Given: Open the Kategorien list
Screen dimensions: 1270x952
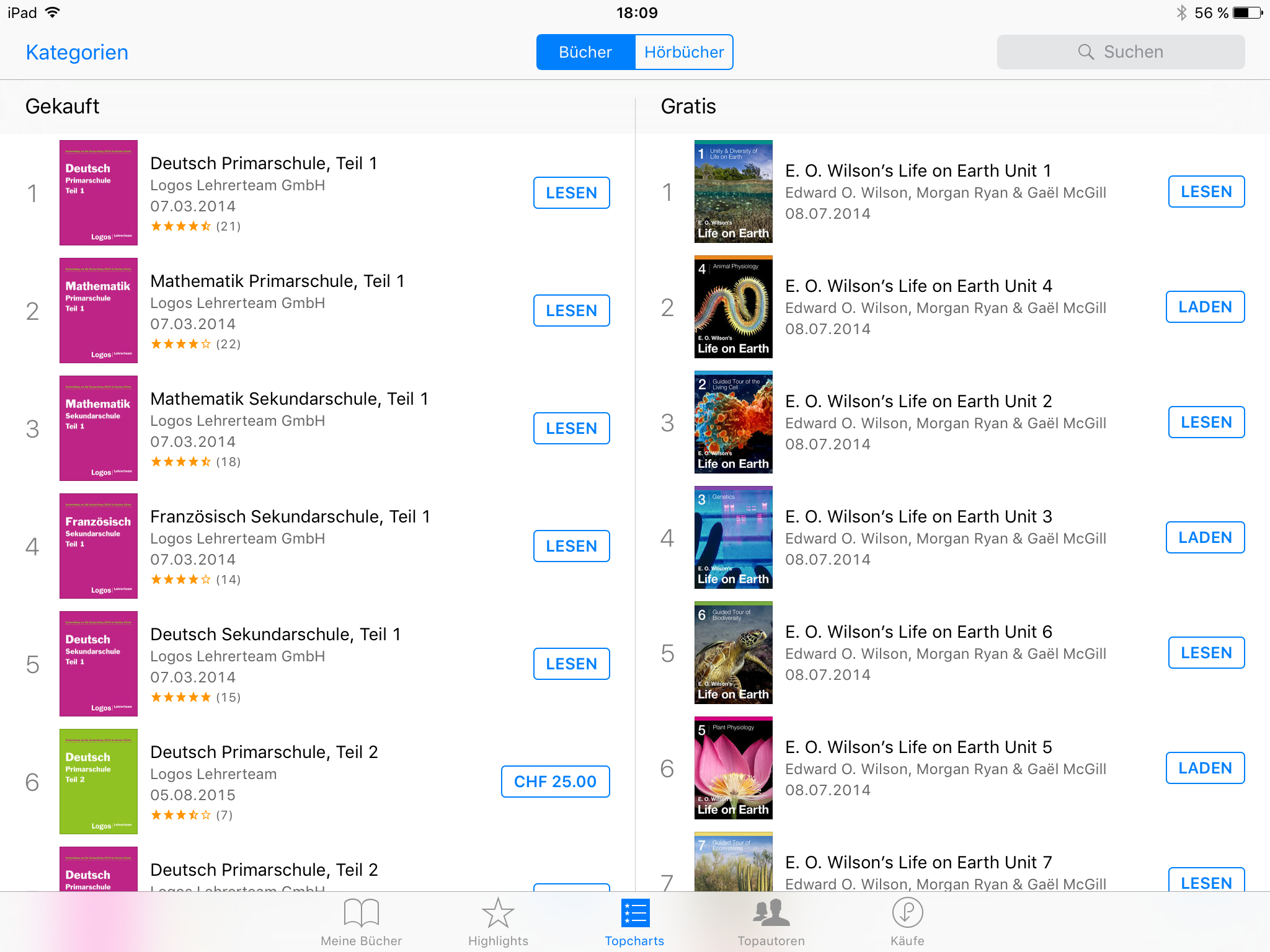Looking at the screenshot, I should click(x=77, y=52).
